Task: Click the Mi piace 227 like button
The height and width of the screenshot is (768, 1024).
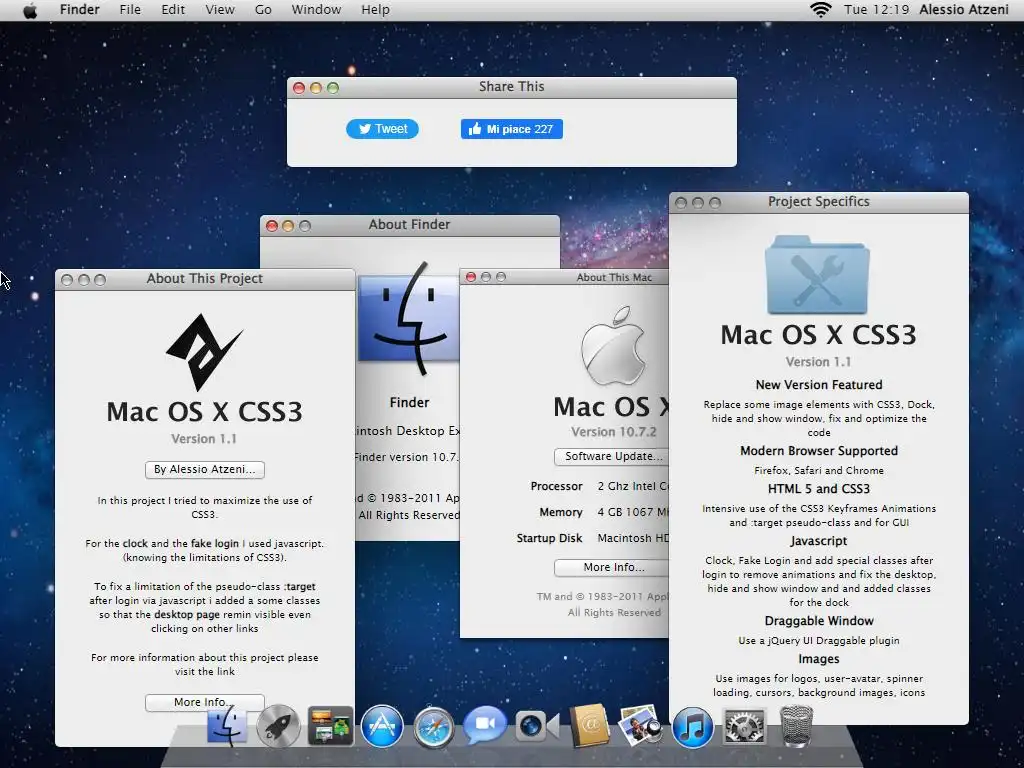Action: [x=512, y=129]
